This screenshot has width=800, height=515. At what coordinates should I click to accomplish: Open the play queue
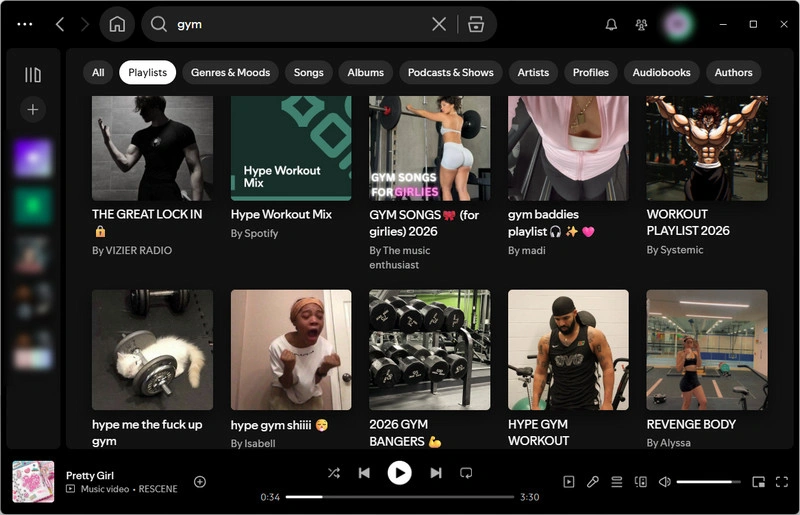tap(616, 482)
